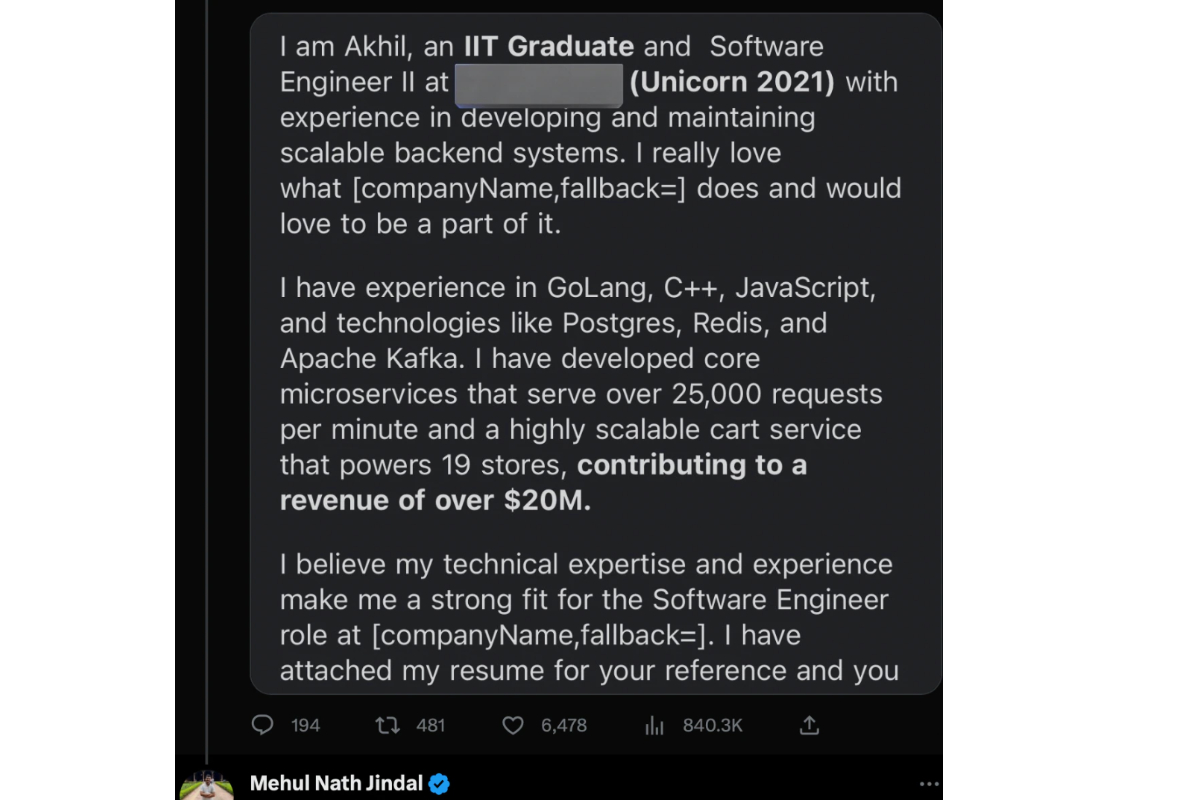
Task: Click the share upload arrow icon
Action: tap(810, 725)
